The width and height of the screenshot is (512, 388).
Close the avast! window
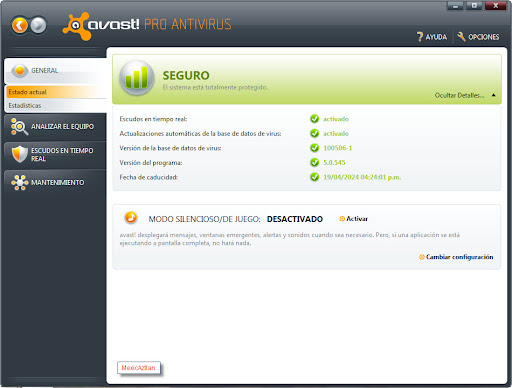click(x=496, y=6)
